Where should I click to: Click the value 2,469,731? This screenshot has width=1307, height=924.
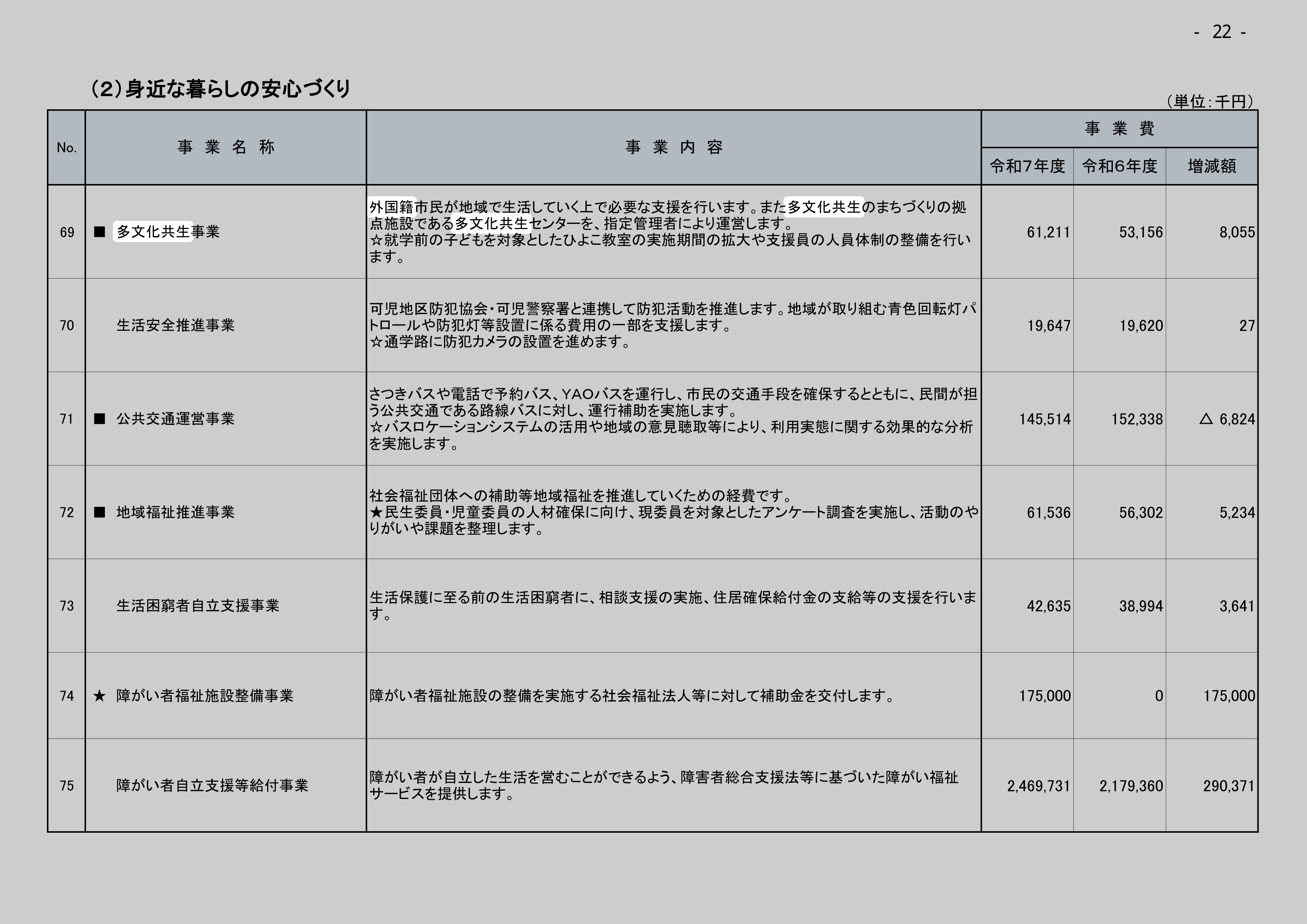point(1038,786)
